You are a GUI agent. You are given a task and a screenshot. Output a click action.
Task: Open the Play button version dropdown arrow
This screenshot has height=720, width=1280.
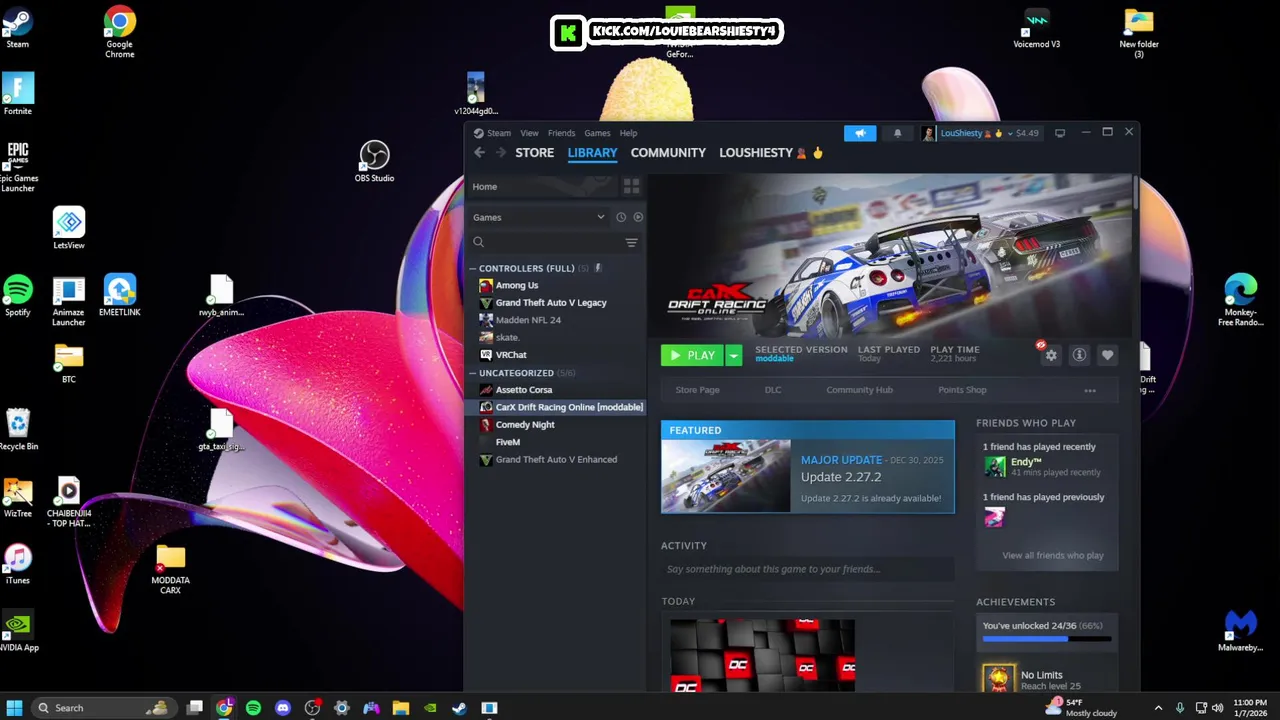tap(733, 356)
